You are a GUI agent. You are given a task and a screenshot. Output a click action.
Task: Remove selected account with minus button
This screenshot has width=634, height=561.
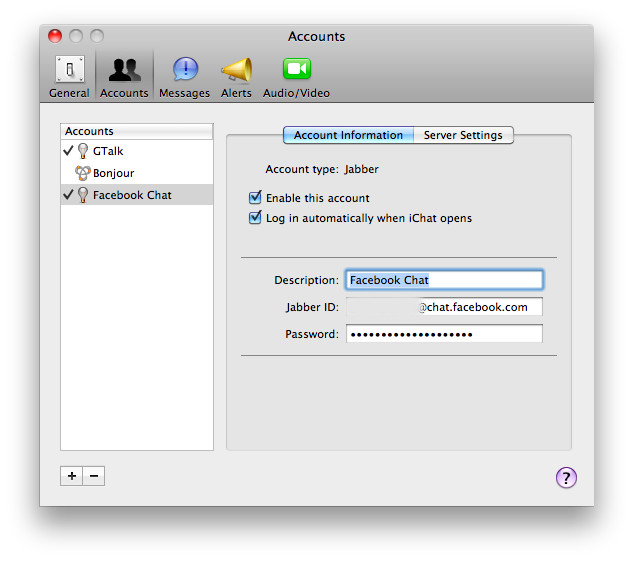(94, 476)
